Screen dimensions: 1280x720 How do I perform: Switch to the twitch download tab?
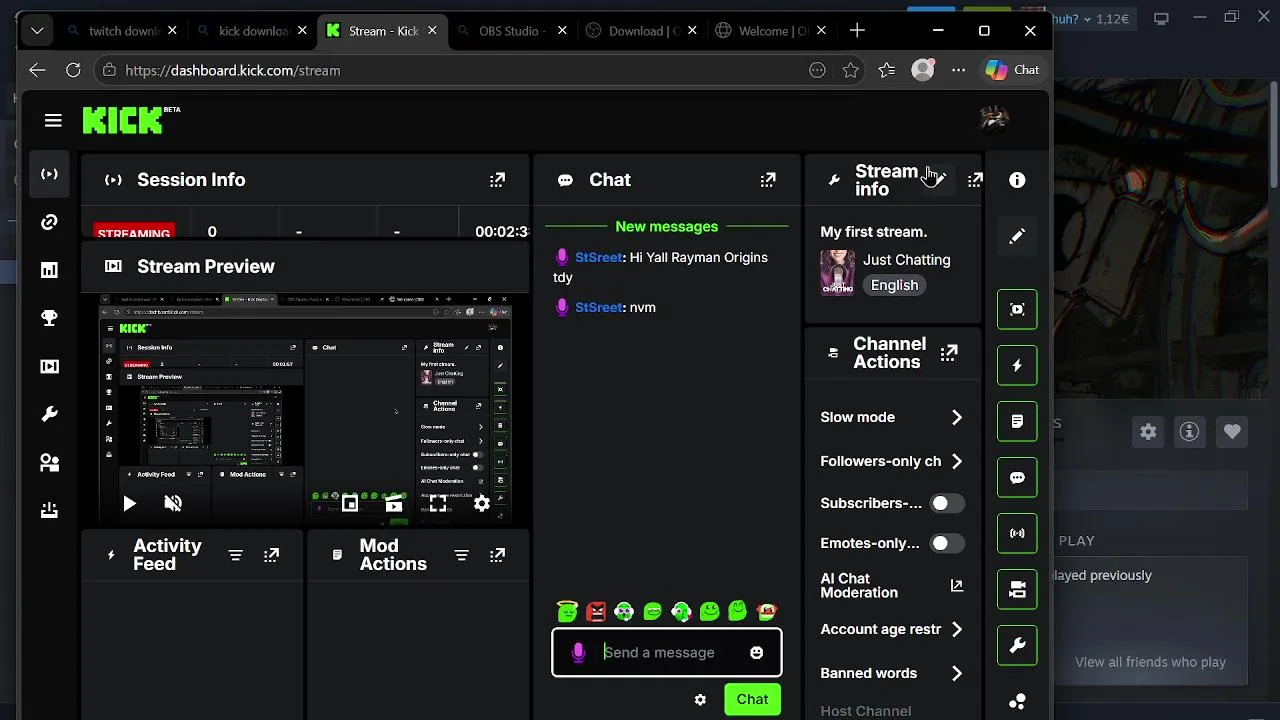(124, 31)
